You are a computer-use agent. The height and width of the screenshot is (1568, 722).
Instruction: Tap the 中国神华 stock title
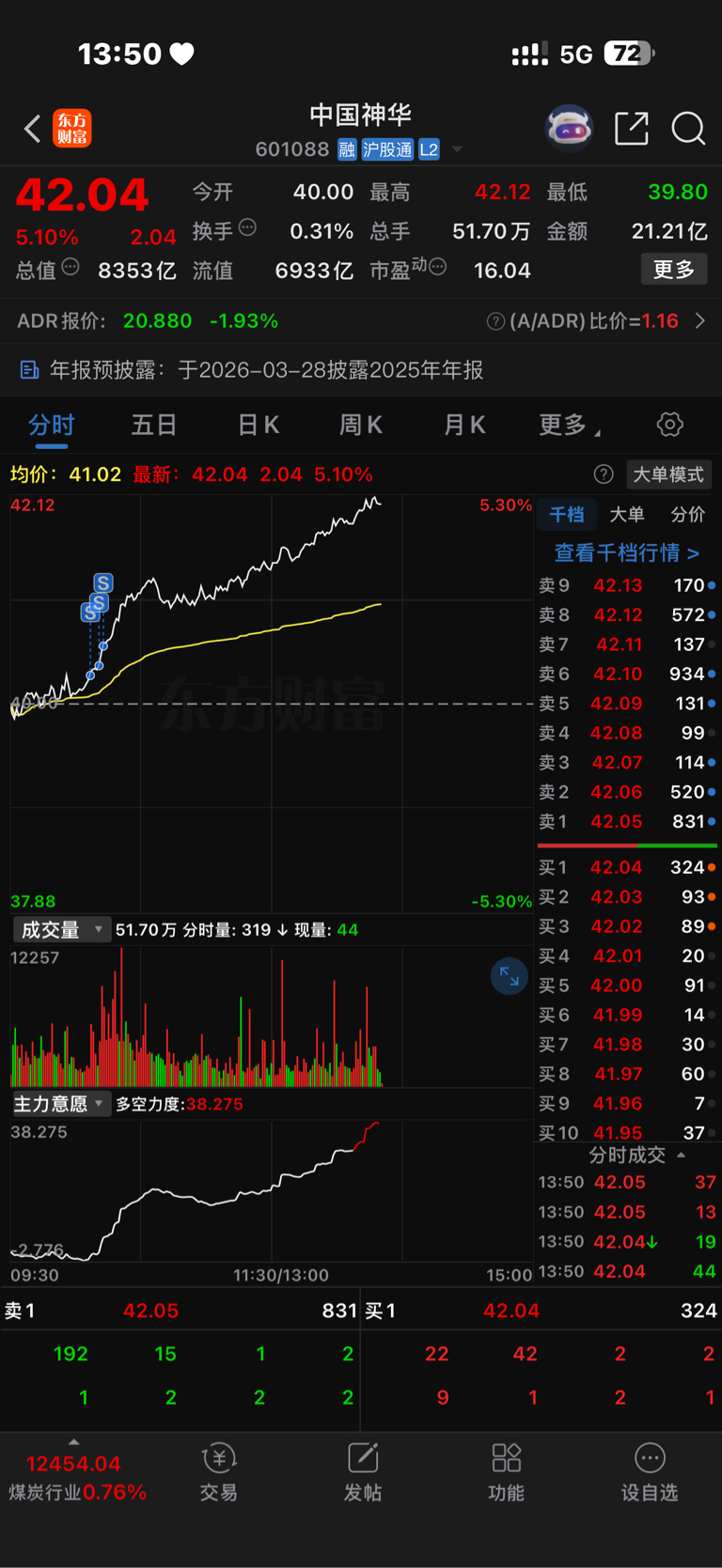click(361, 115)
